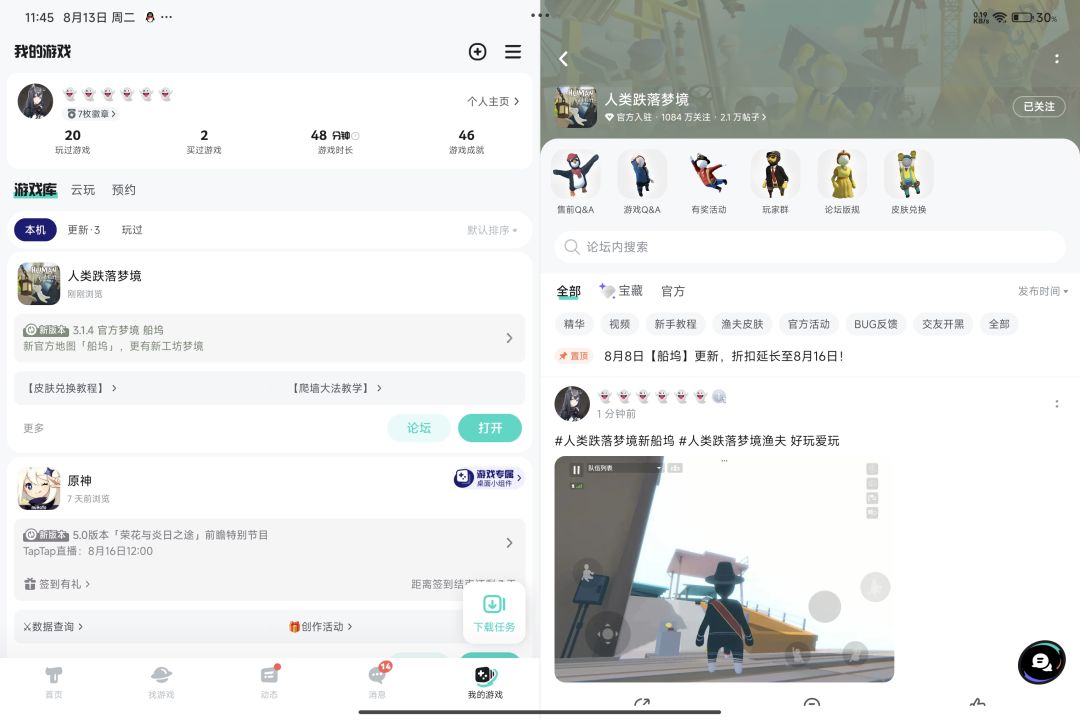Switch to 游戏库 tab
Screen dimensions: 1080x720
click(x=35, y=189)
